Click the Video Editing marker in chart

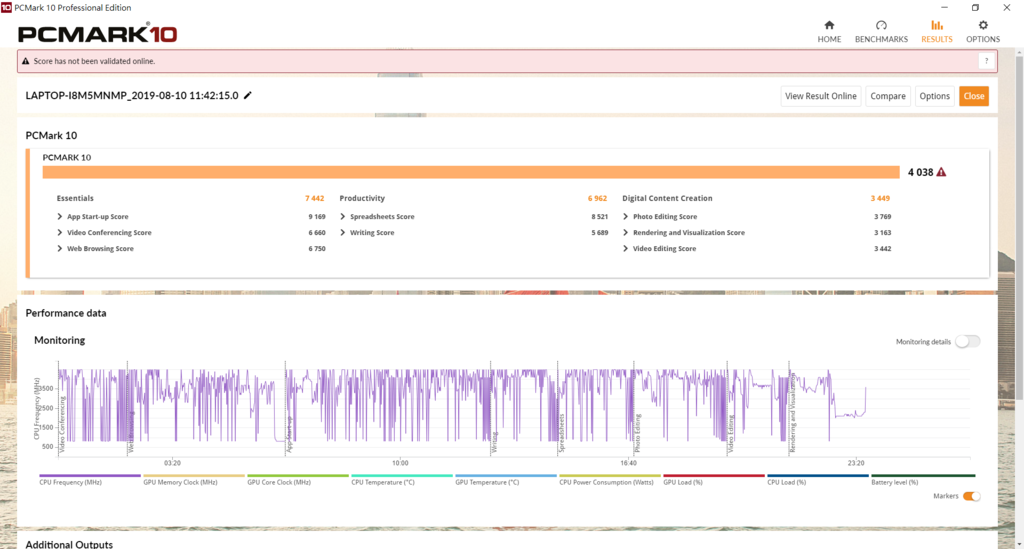[731, 434]
